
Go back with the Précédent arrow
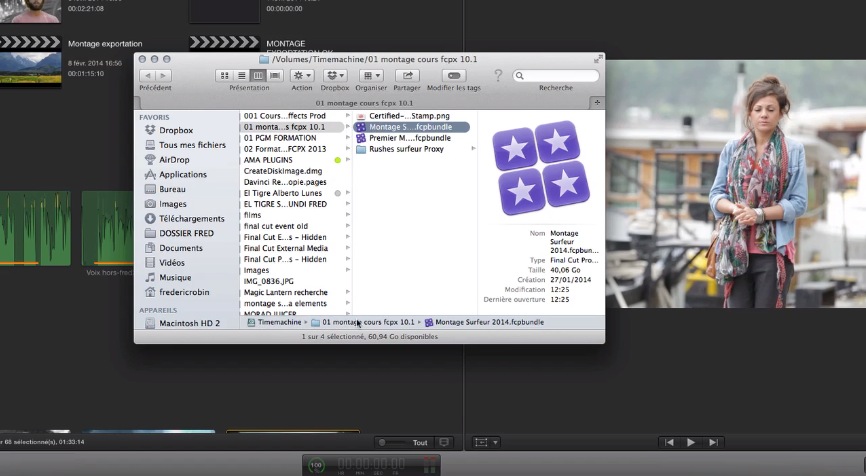pyautogui.click(x=148, y=76)
